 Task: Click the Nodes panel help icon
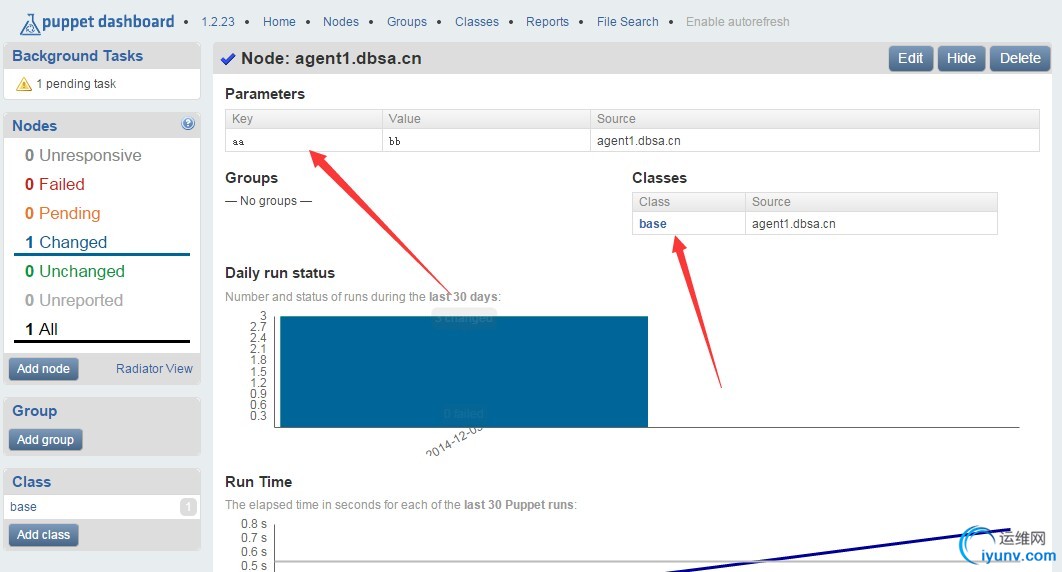point(188,124)
